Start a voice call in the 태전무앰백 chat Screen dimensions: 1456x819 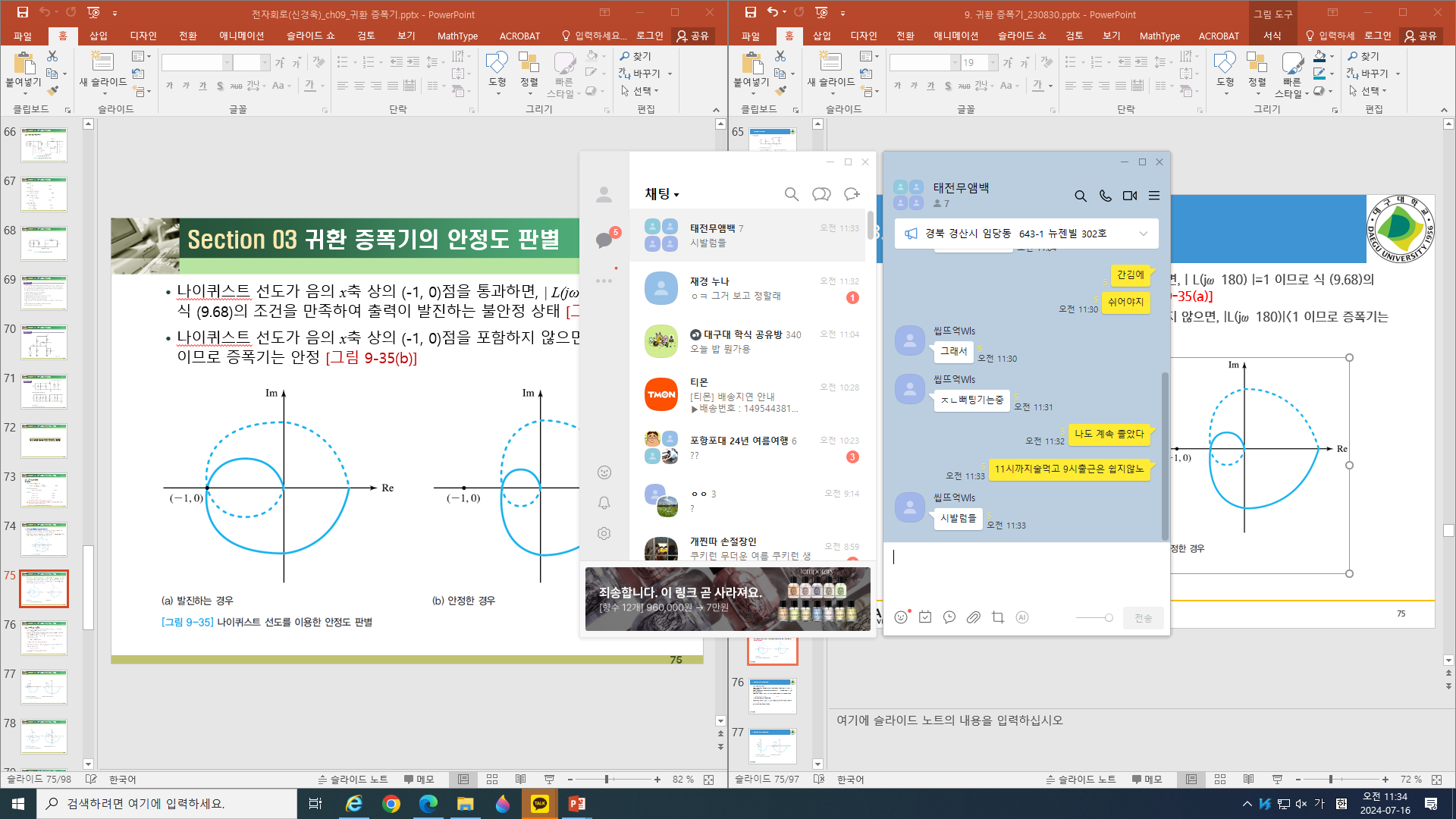[x=1105, y=196]
